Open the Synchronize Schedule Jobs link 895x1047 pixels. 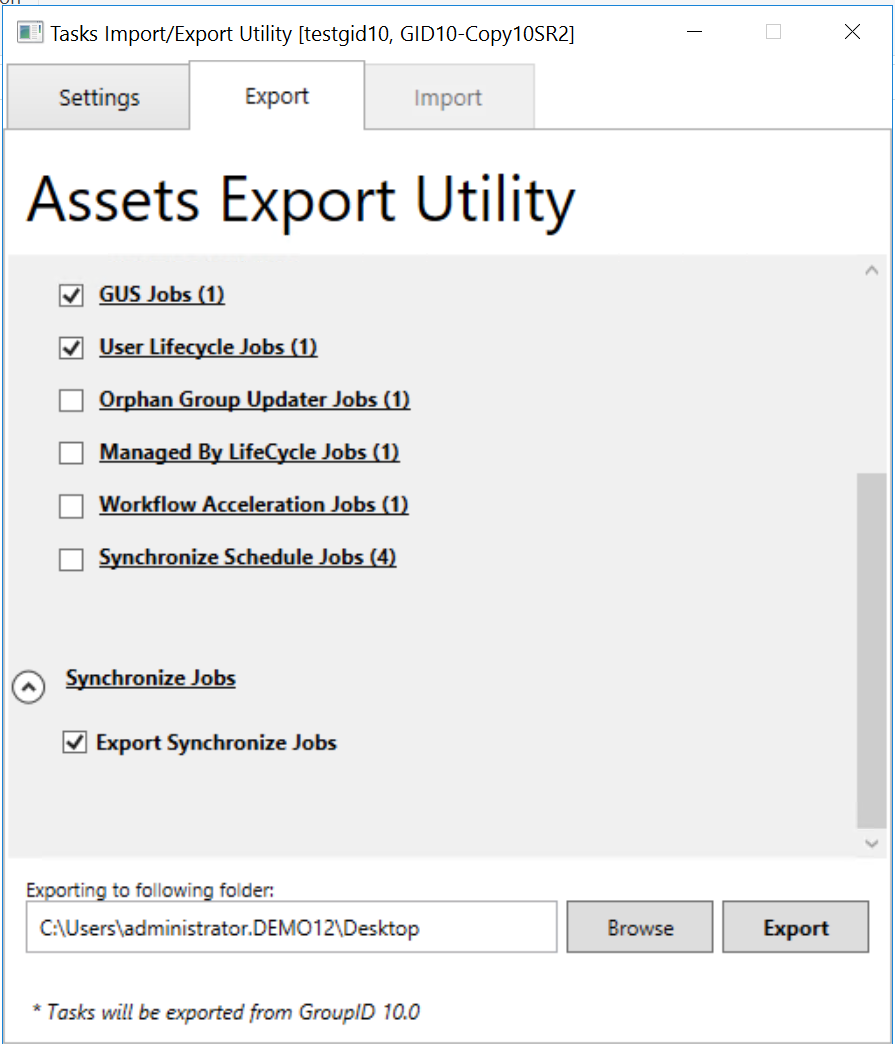click(x=247, y=557)
